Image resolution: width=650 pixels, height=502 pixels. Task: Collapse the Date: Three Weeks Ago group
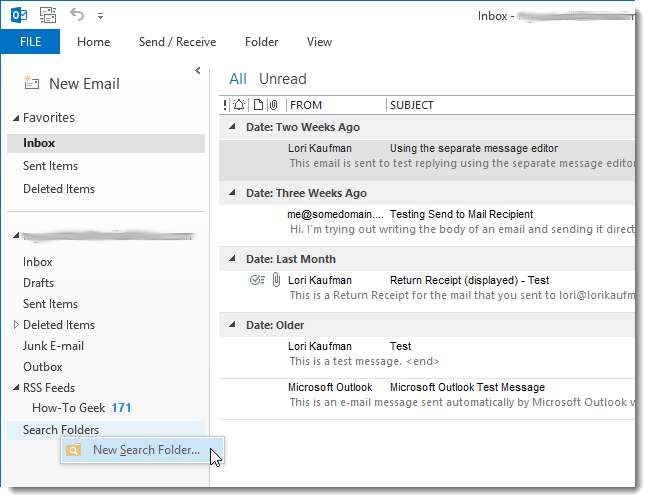click(233, 192)
